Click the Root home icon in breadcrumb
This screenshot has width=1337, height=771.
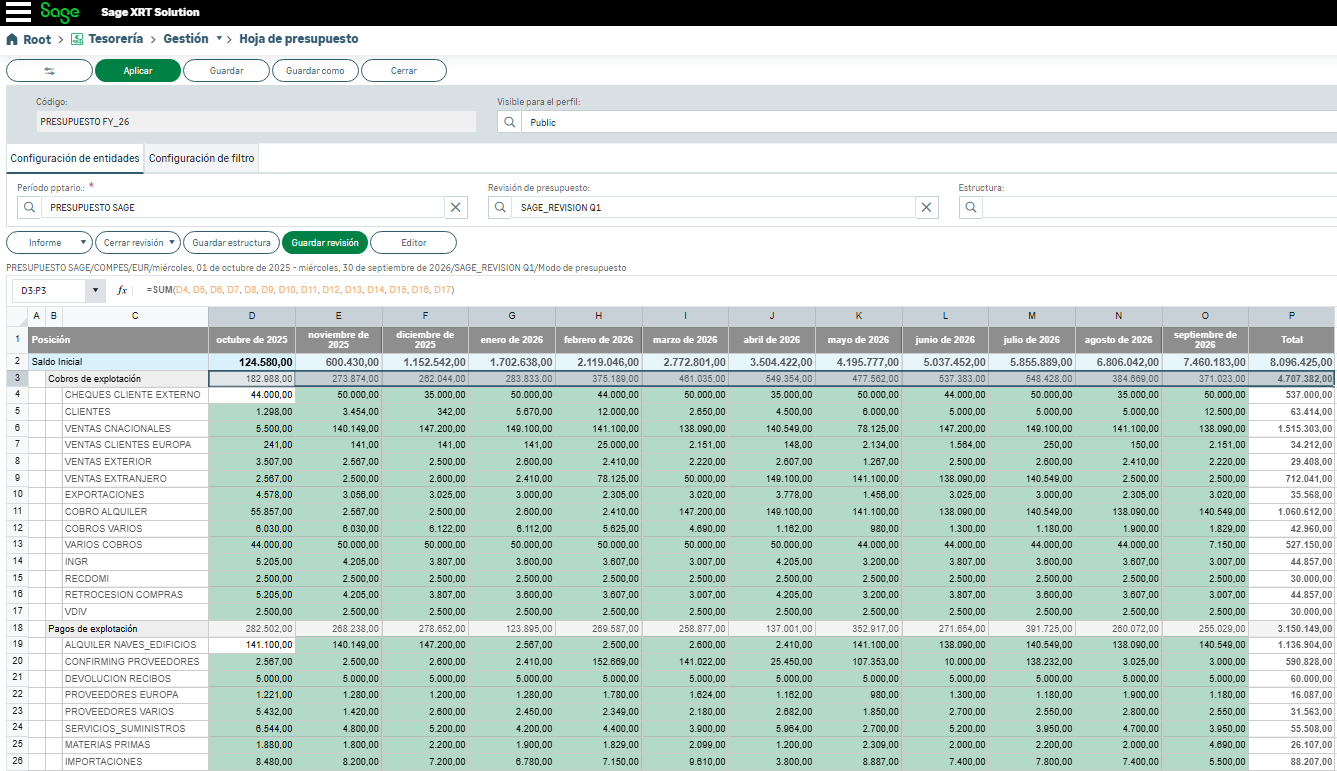(x=12, y=39)
